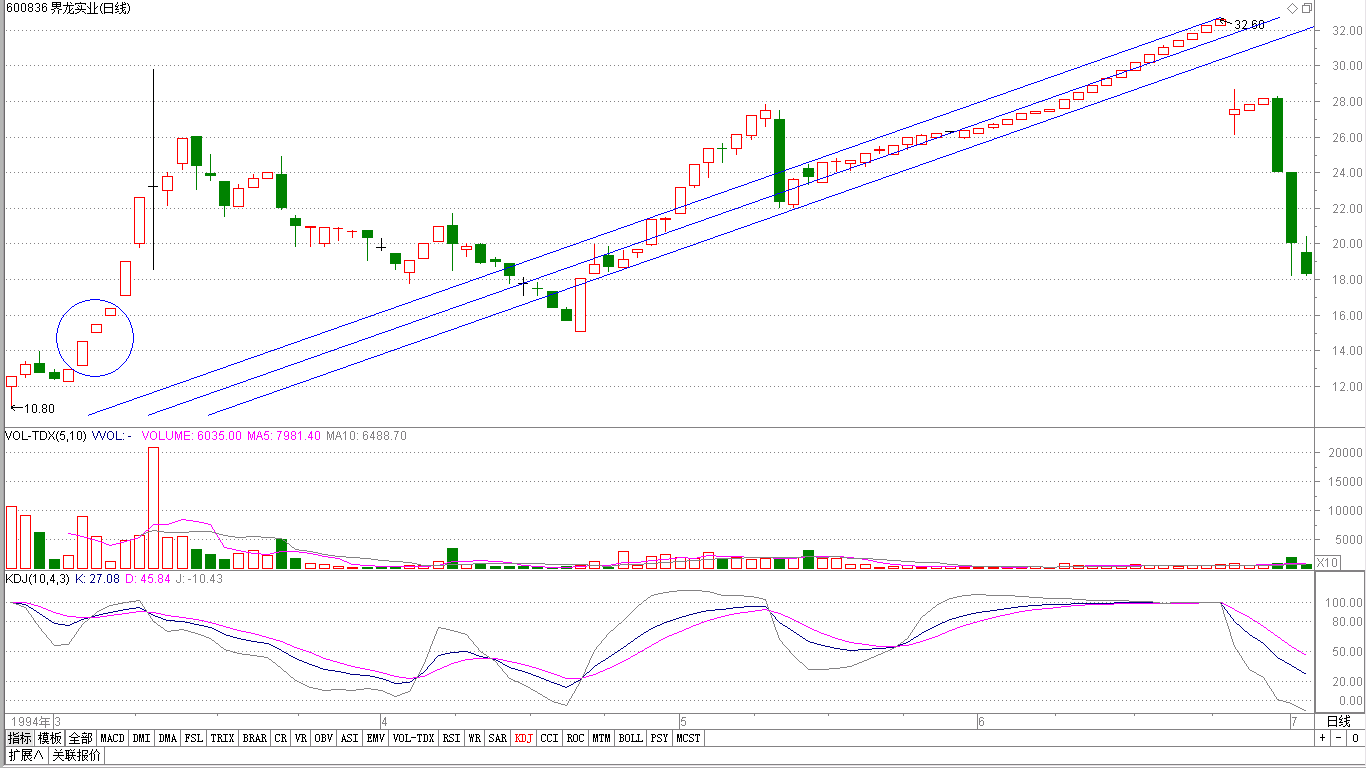Select the RSI indicator
The image size is (1366, 768).
451,738
